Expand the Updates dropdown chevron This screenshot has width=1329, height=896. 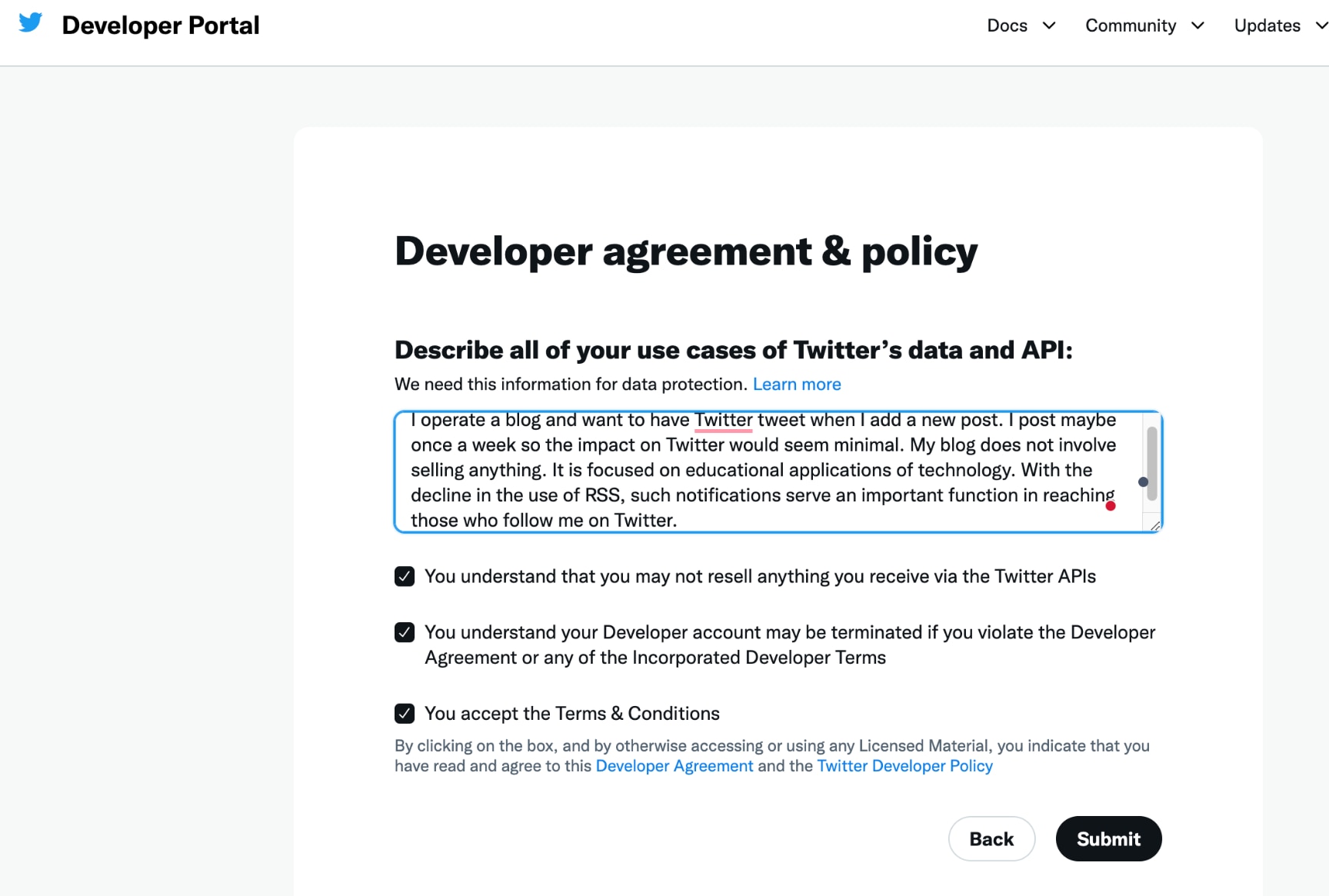pos(1321,25)
